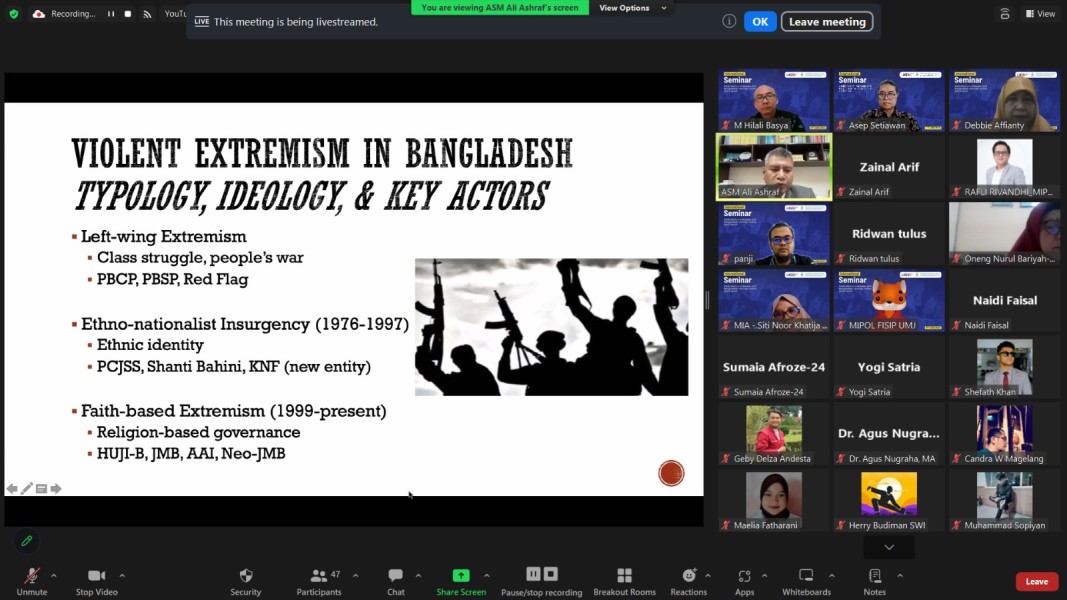The image size is (1067, 600).
Task: Expand arrow next to Chat
Action: coord(418,576)
